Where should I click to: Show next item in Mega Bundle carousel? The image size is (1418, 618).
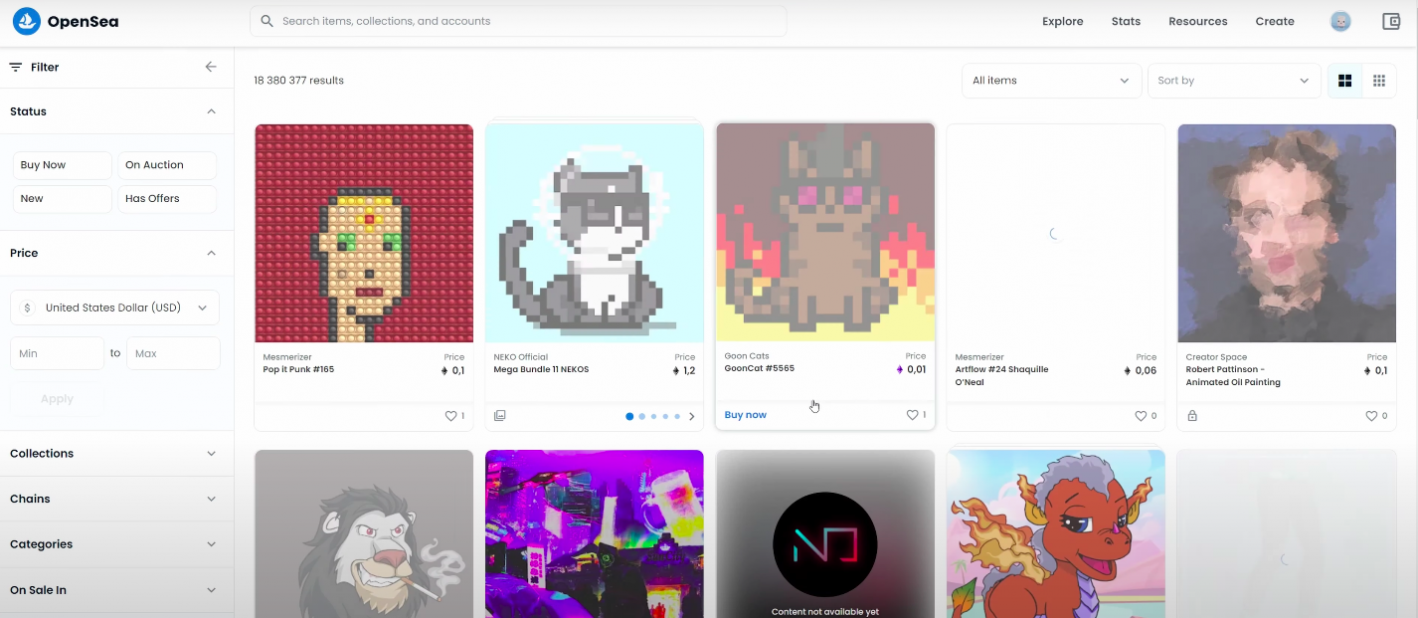coord(692,416)
